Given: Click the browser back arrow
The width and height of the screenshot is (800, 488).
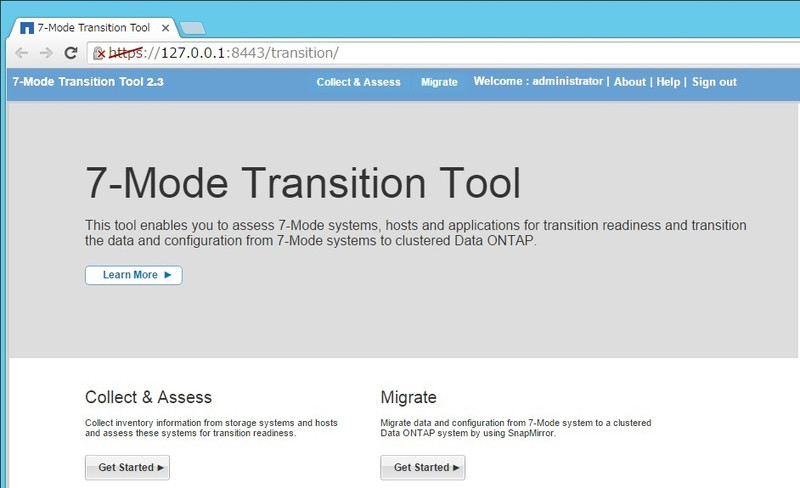Looking at the screenshot, I should coord(21,53).
